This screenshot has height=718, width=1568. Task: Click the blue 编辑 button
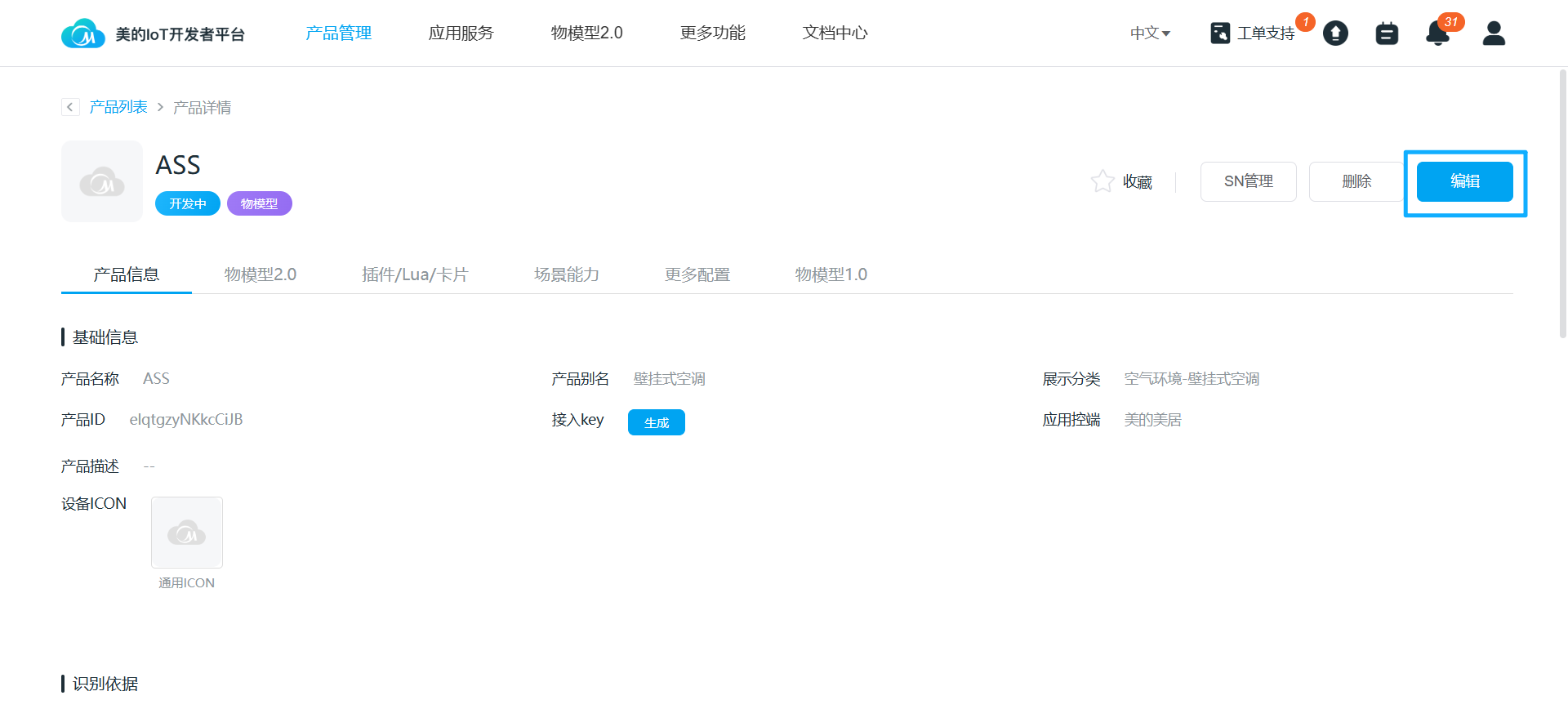(x=1464, y=181)
